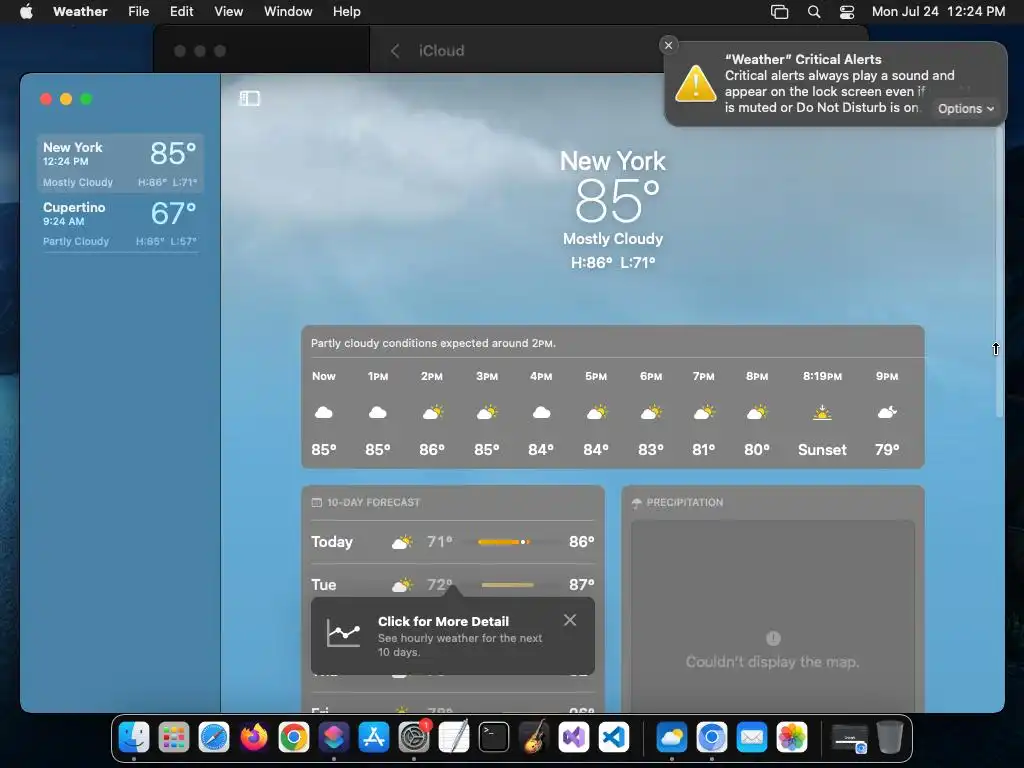Viewport: 1024px width, 768px height.
Task: Click the 'Partly cloudy conditions expected' summary
Action: click(x=433, y=343)
